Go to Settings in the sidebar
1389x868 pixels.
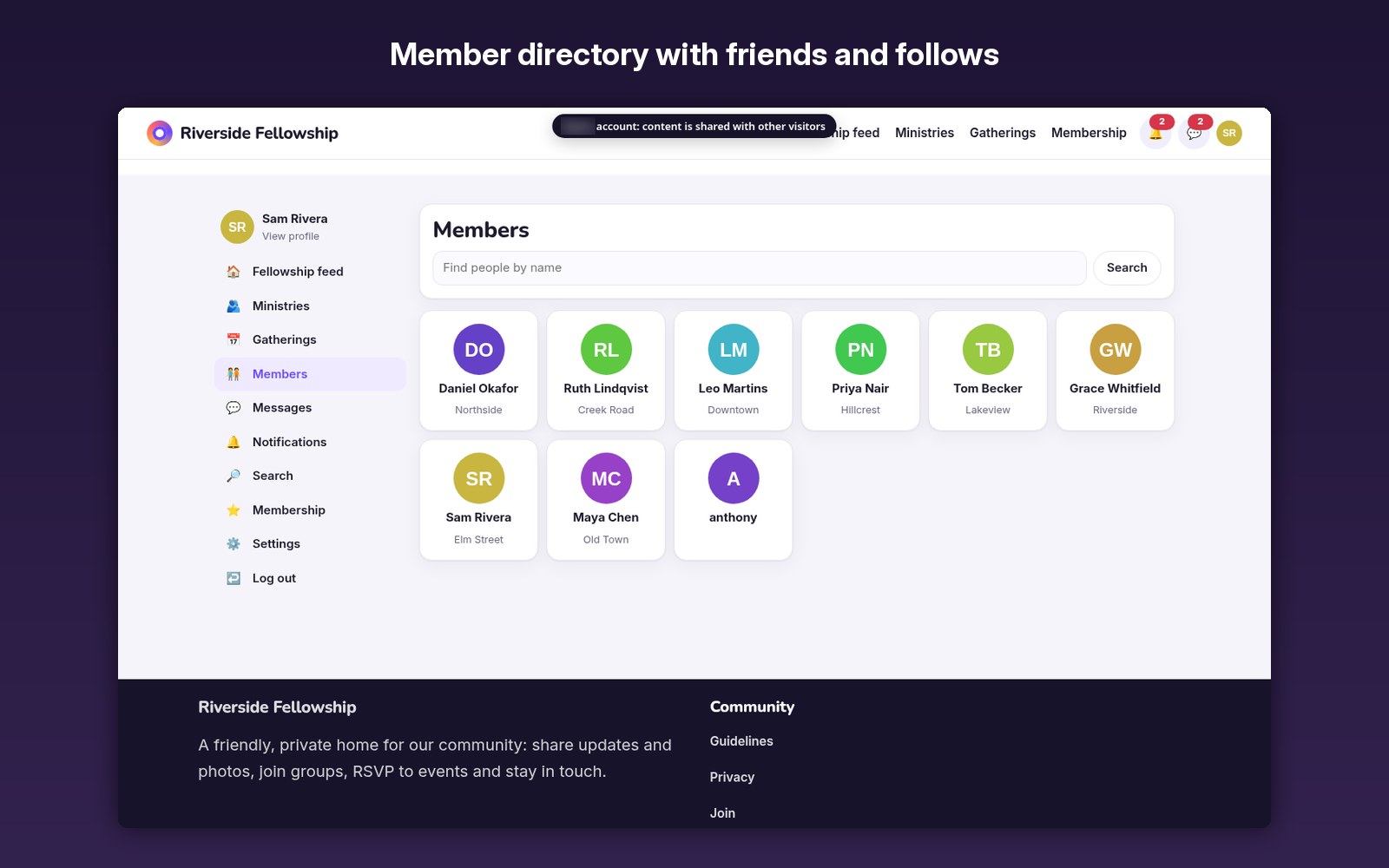tap(310, 544)
